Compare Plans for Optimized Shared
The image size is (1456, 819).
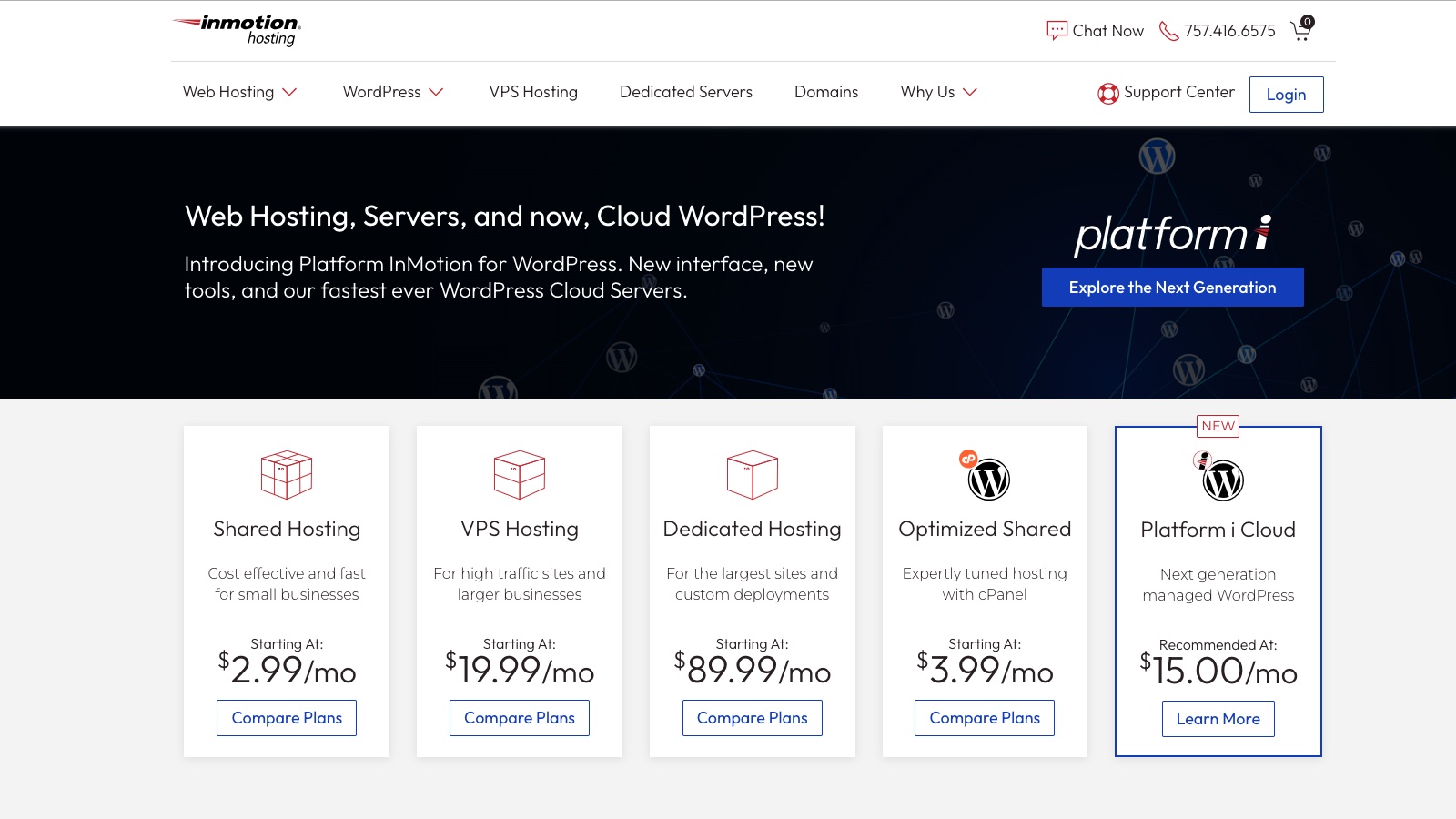point(985,718)
